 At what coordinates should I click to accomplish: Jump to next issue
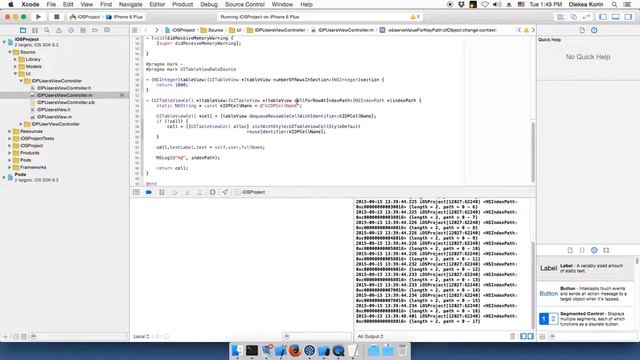533,30
